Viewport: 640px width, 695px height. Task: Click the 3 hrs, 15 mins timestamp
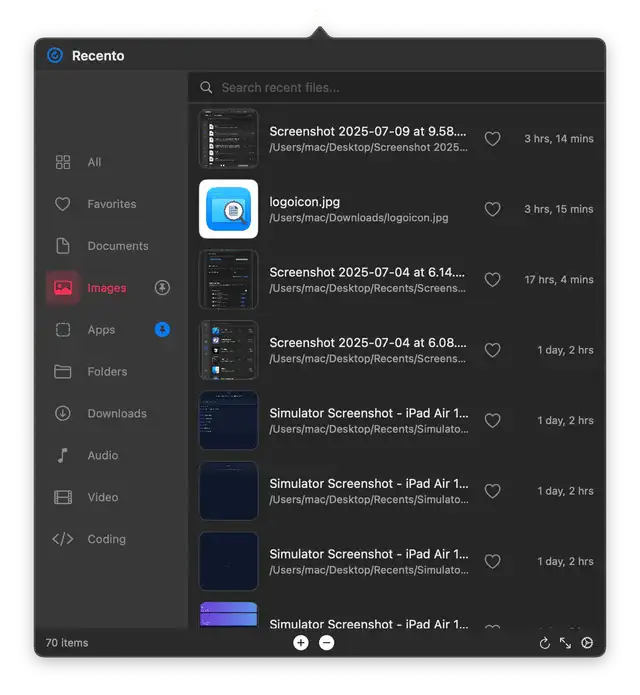pyautogui.click(x=558, y=209)
